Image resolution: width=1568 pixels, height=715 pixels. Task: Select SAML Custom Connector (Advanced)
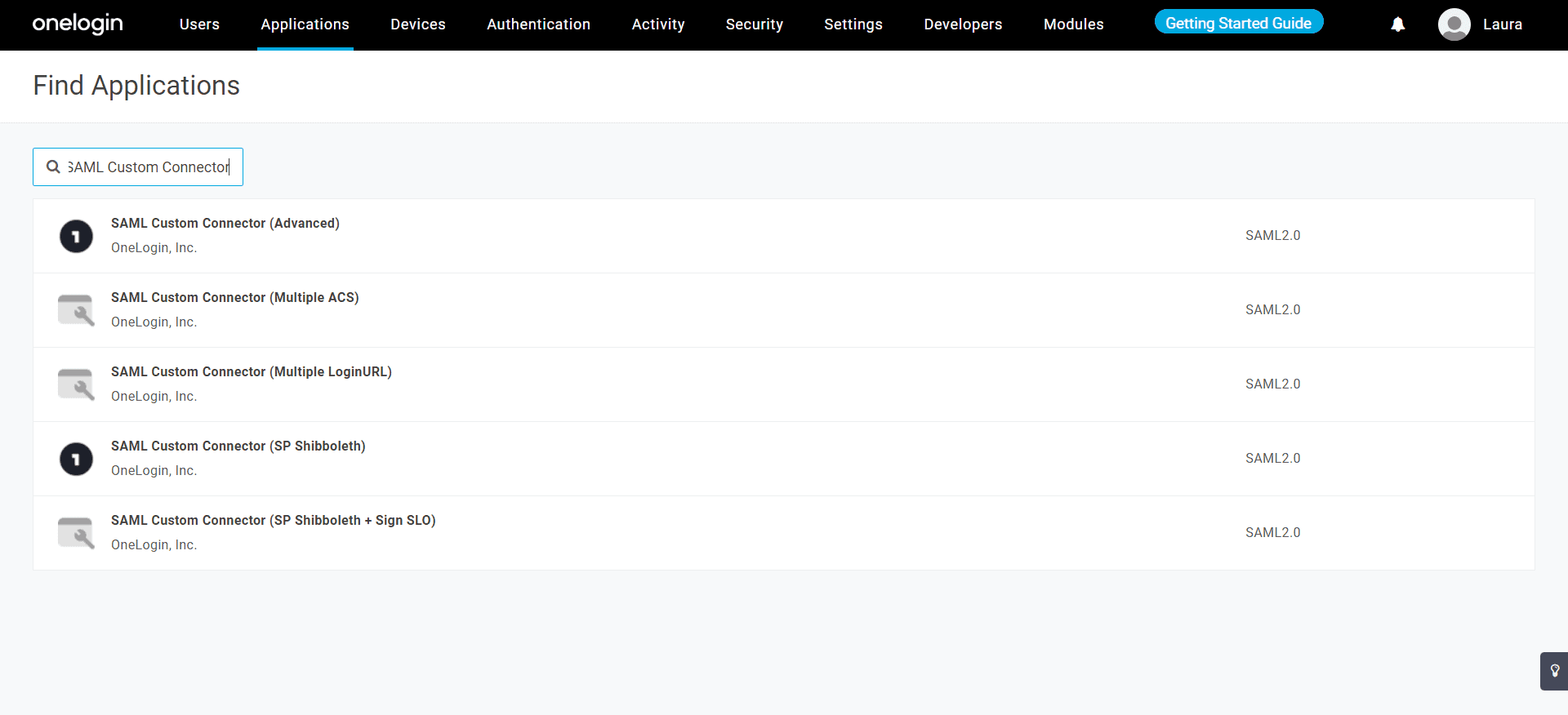[225, 223]
